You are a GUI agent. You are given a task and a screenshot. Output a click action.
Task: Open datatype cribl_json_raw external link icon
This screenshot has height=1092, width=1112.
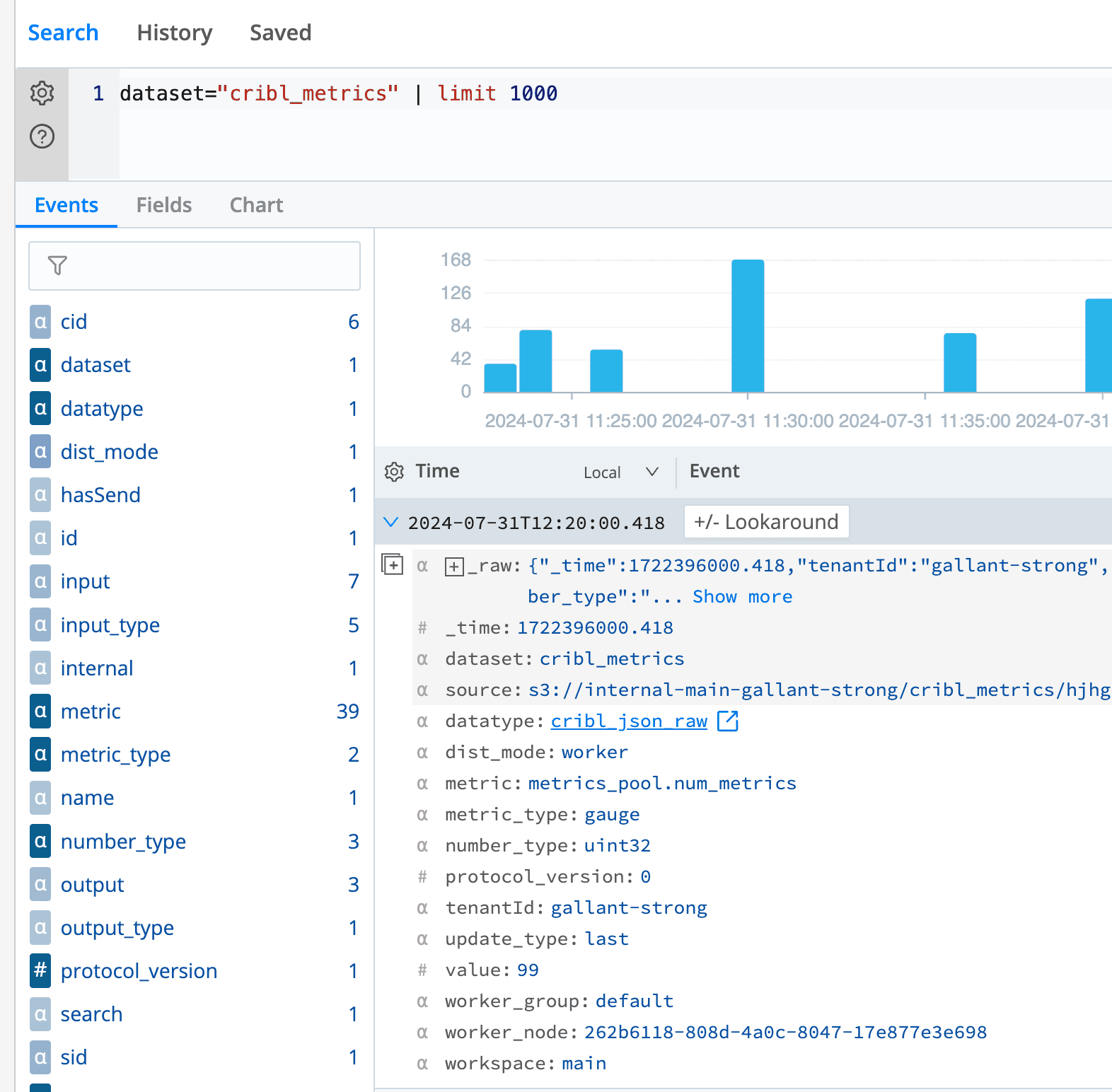pos(727,721)
